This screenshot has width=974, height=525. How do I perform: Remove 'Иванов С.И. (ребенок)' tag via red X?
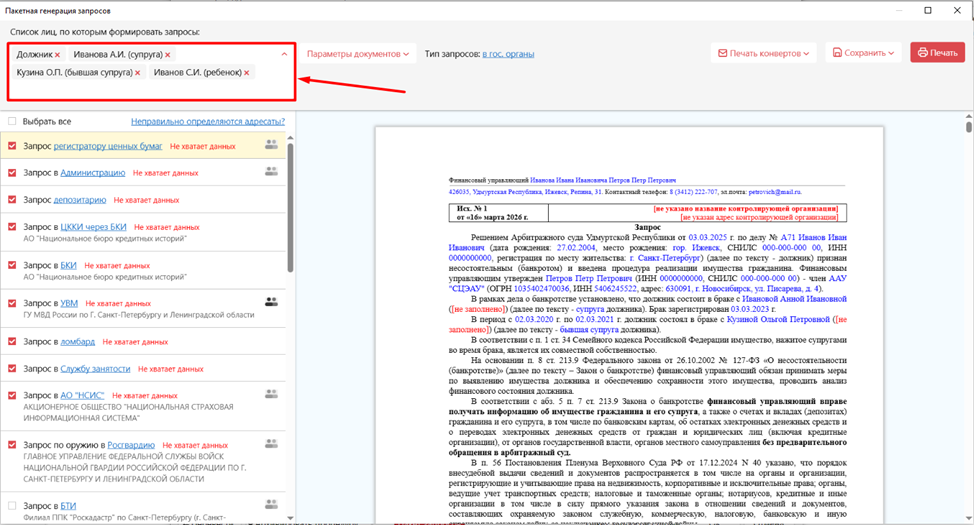coord(246,73)
